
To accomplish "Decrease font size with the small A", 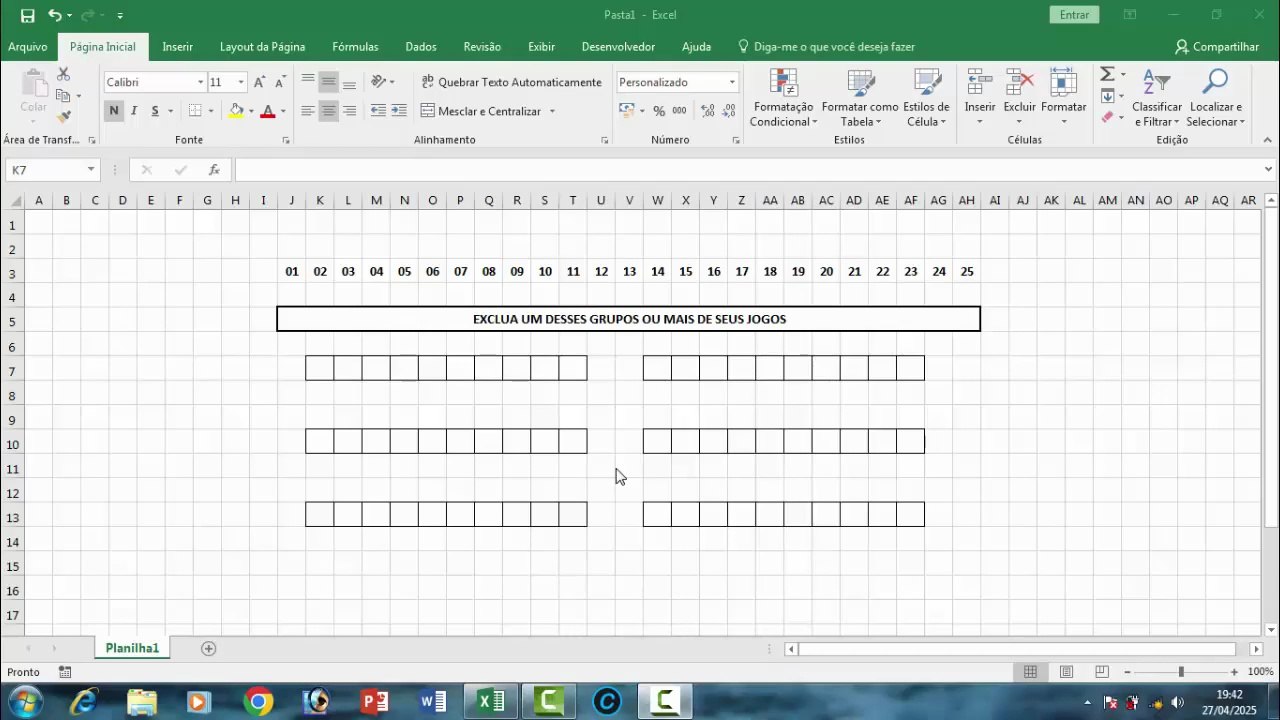I will click(280, 82).
